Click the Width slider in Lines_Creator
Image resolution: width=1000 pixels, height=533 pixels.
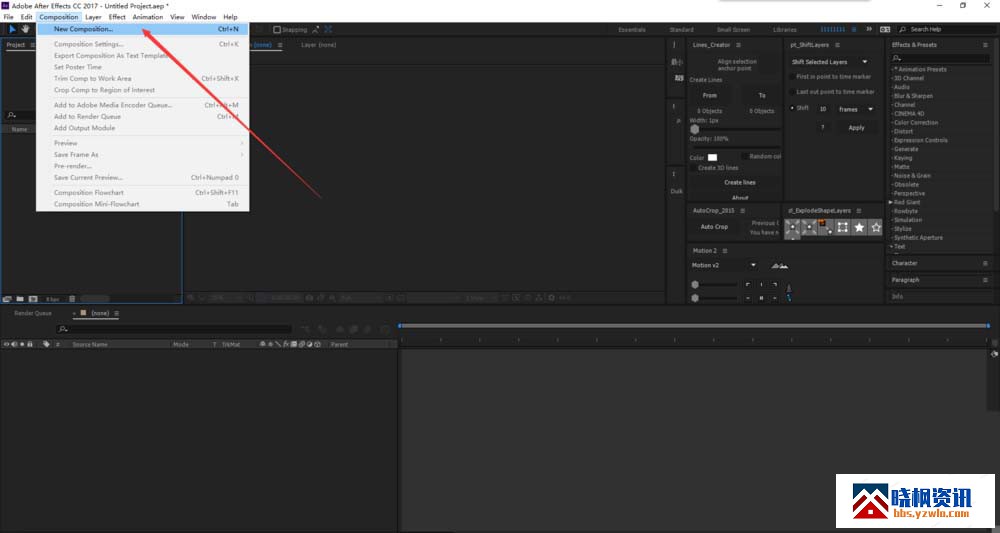click(735, 129)
